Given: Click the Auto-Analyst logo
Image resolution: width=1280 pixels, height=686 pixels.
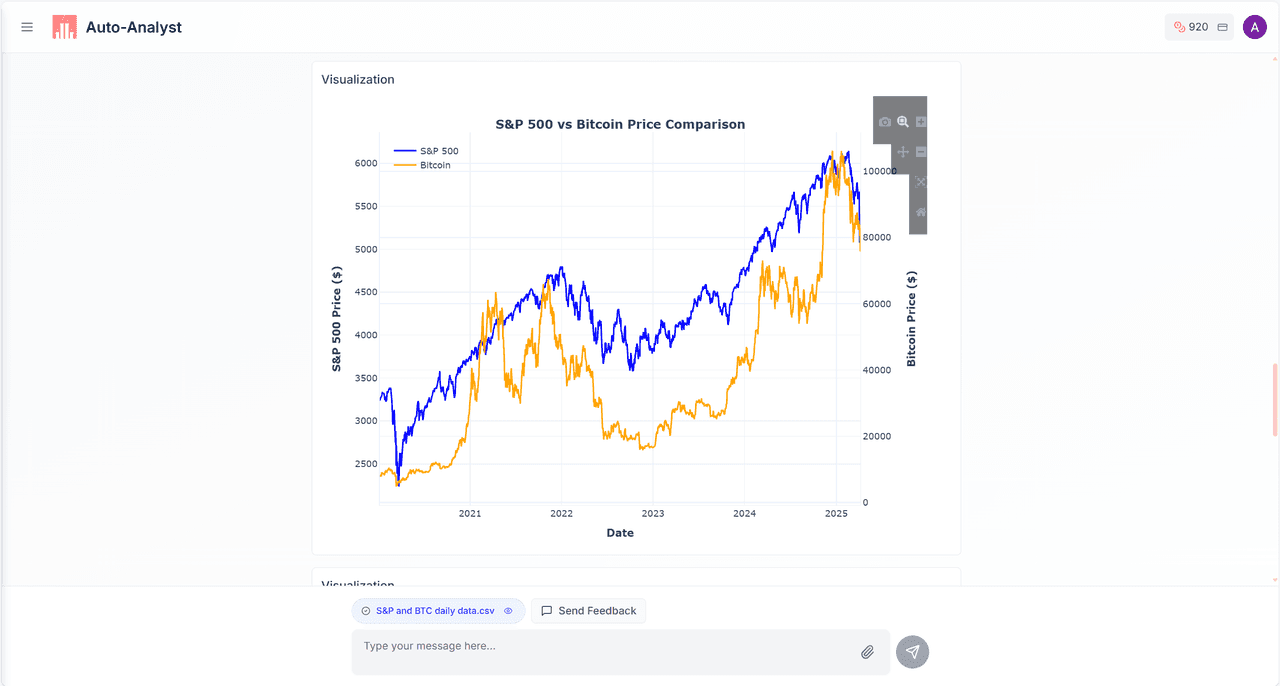Looking at the screenshot, I should coord(65,27).
